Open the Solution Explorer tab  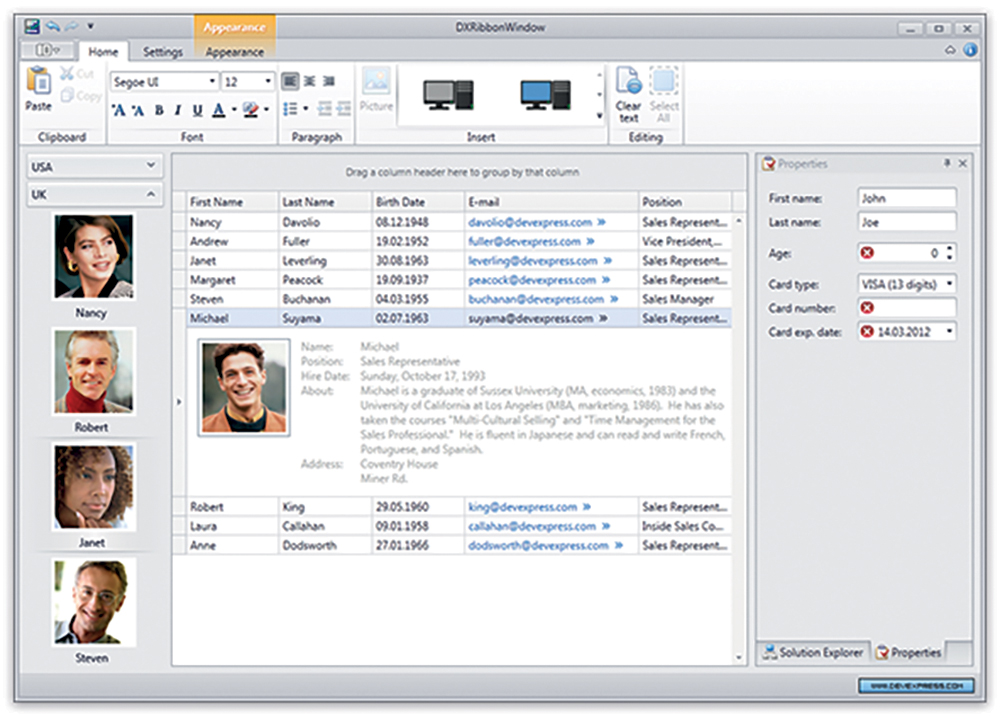[x=813, y=652]
